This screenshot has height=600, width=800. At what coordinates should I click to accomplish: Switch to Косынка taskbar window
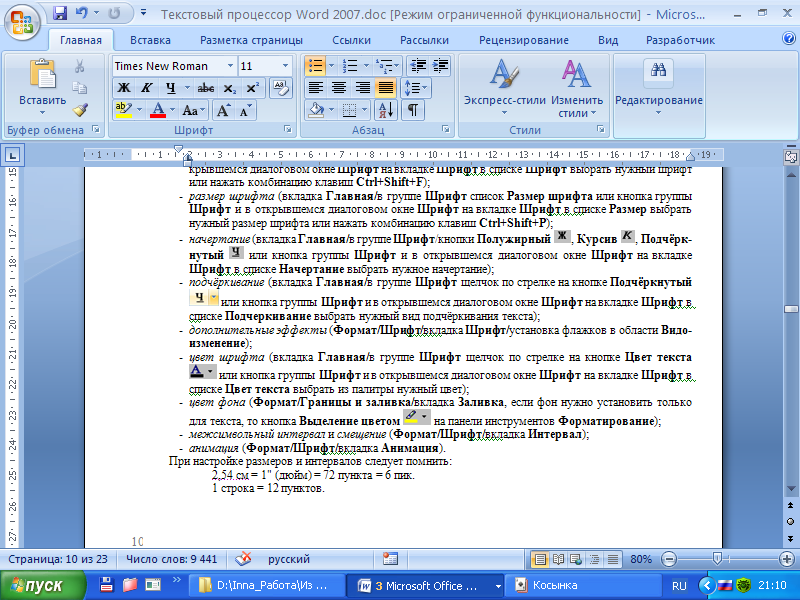(582, 585)
